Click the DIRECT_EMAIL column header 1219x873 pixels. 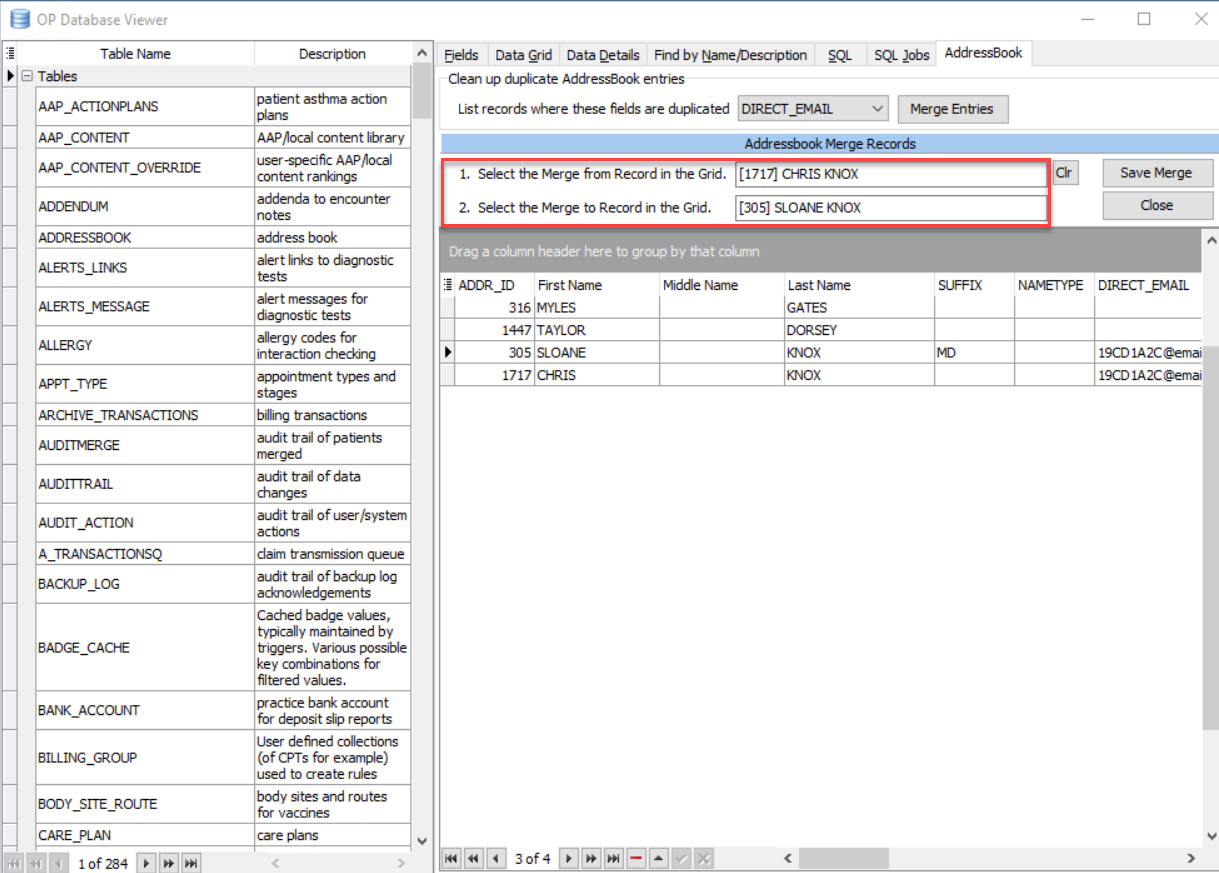coord(1148,285)
